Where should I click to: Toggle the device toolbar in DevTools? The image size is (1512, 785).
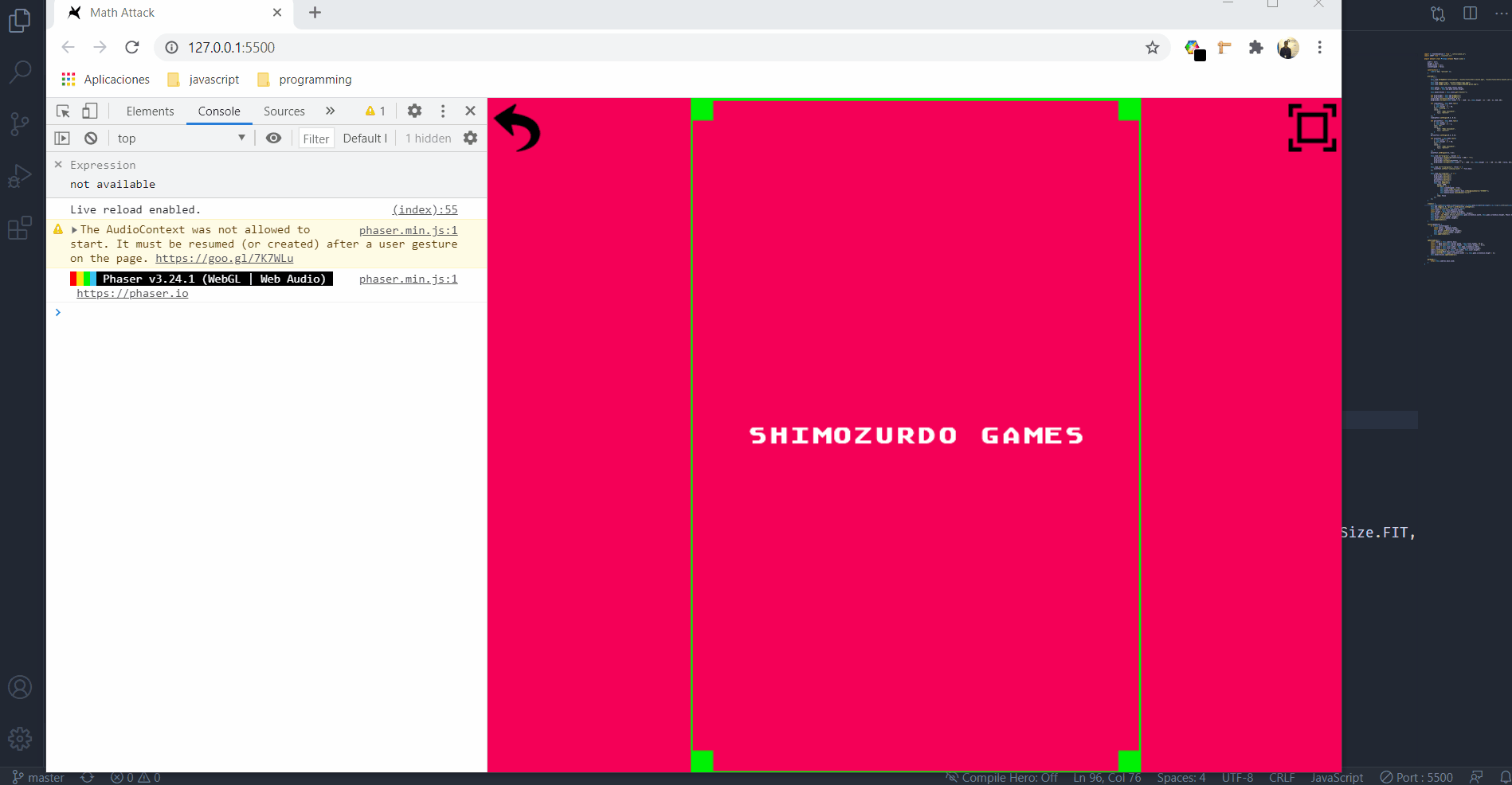[x=89, y=111]
